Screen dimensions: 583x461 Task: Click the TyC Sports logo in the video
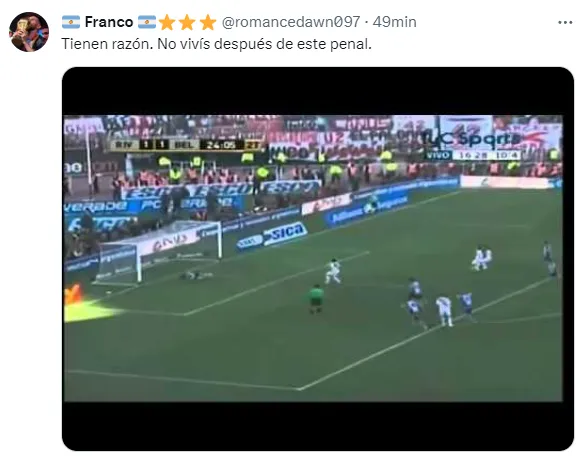point(471,139)
